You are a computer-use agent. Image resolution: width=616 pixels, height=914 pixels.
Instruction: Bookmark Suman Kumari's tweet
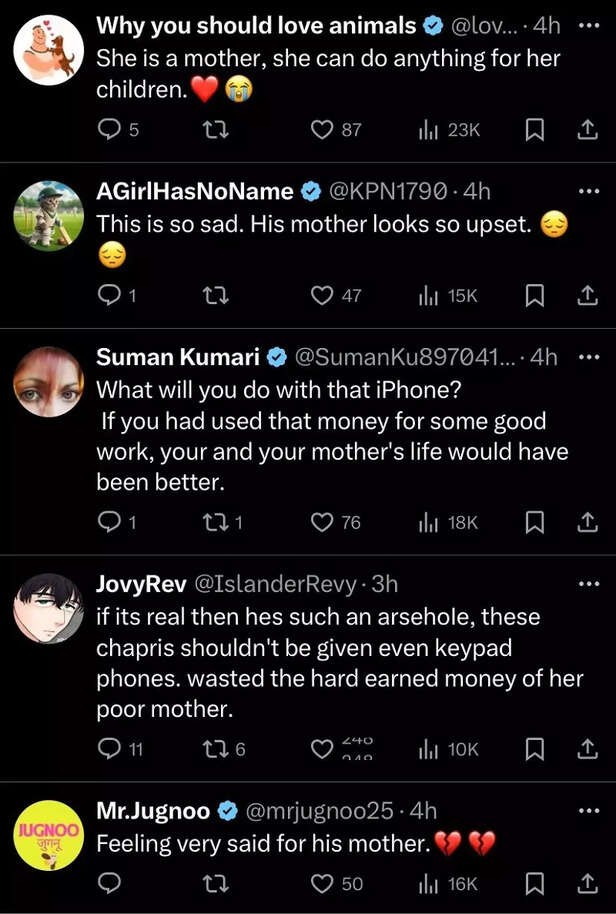pyautogui.click(x=535, y=522)
